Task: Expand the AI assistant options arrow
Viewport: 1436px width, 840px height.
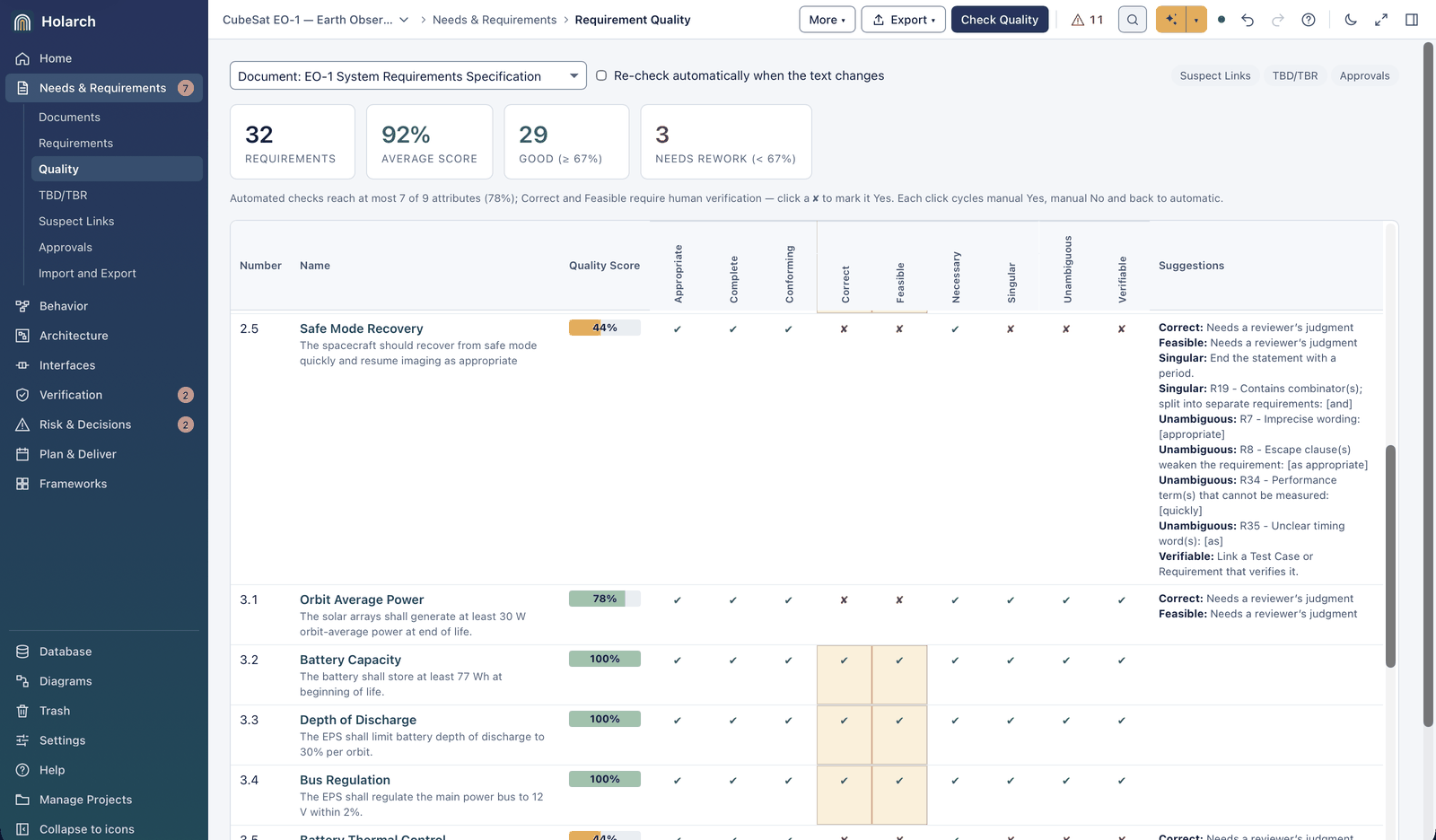Action: coord(1196,20)
